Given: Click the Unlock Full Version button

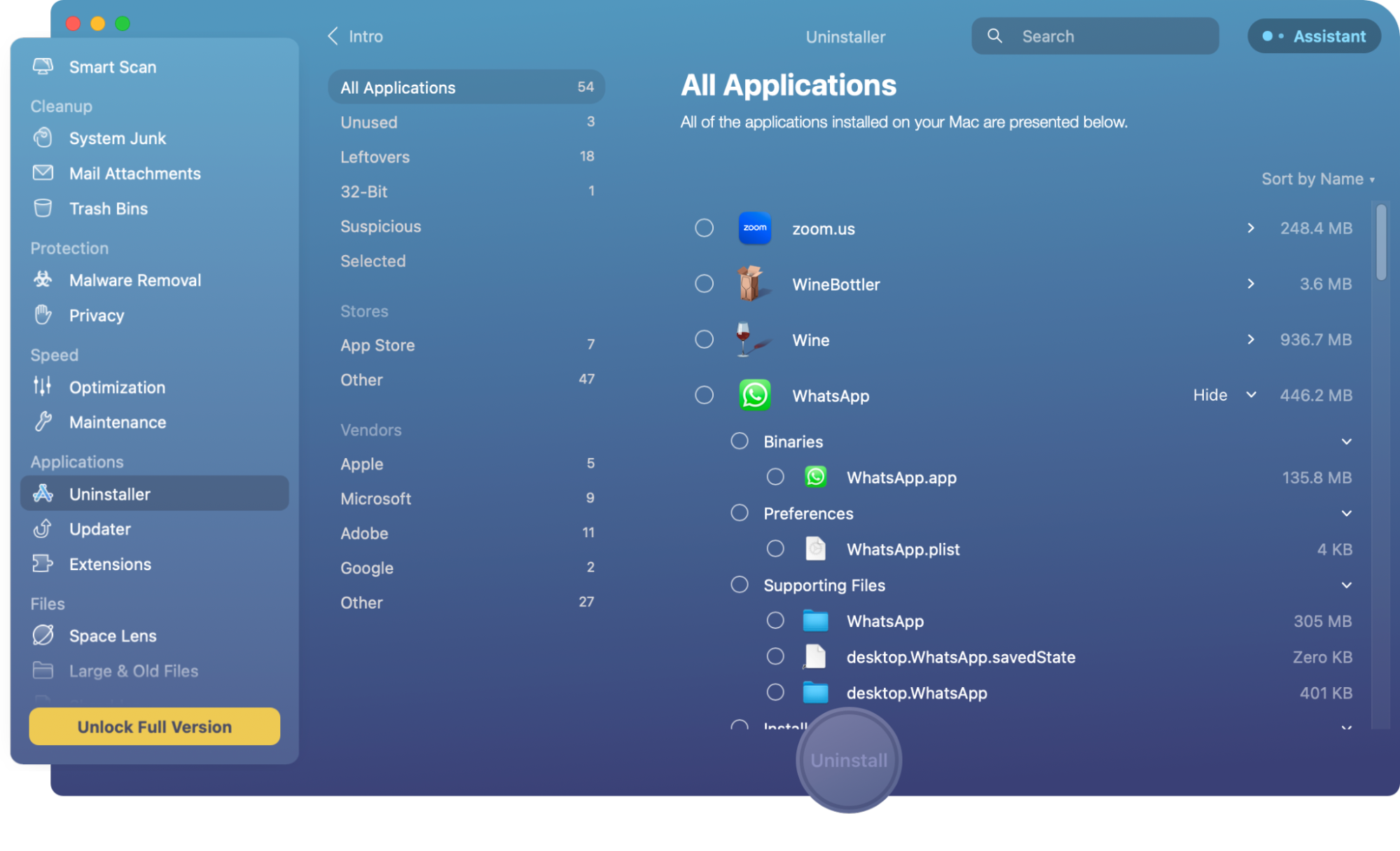Looking at the screenshot, I should pyautogui.click(x=153, y=726).
